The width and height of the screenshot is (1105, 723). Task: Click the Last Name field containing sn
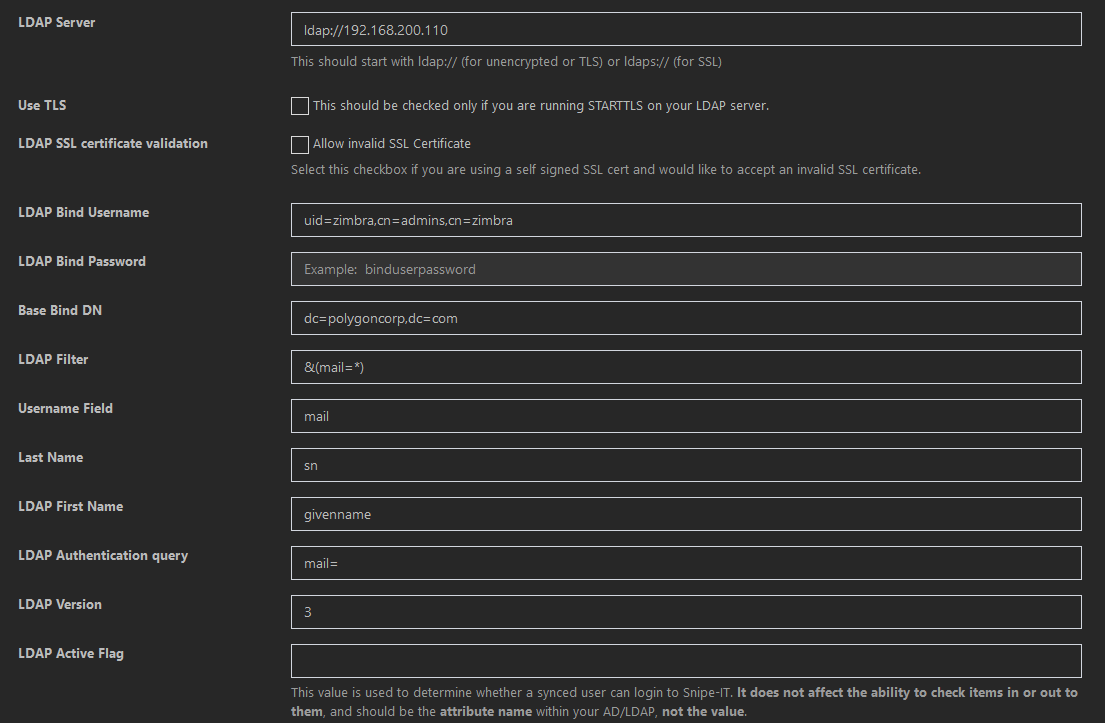point(685,465)
